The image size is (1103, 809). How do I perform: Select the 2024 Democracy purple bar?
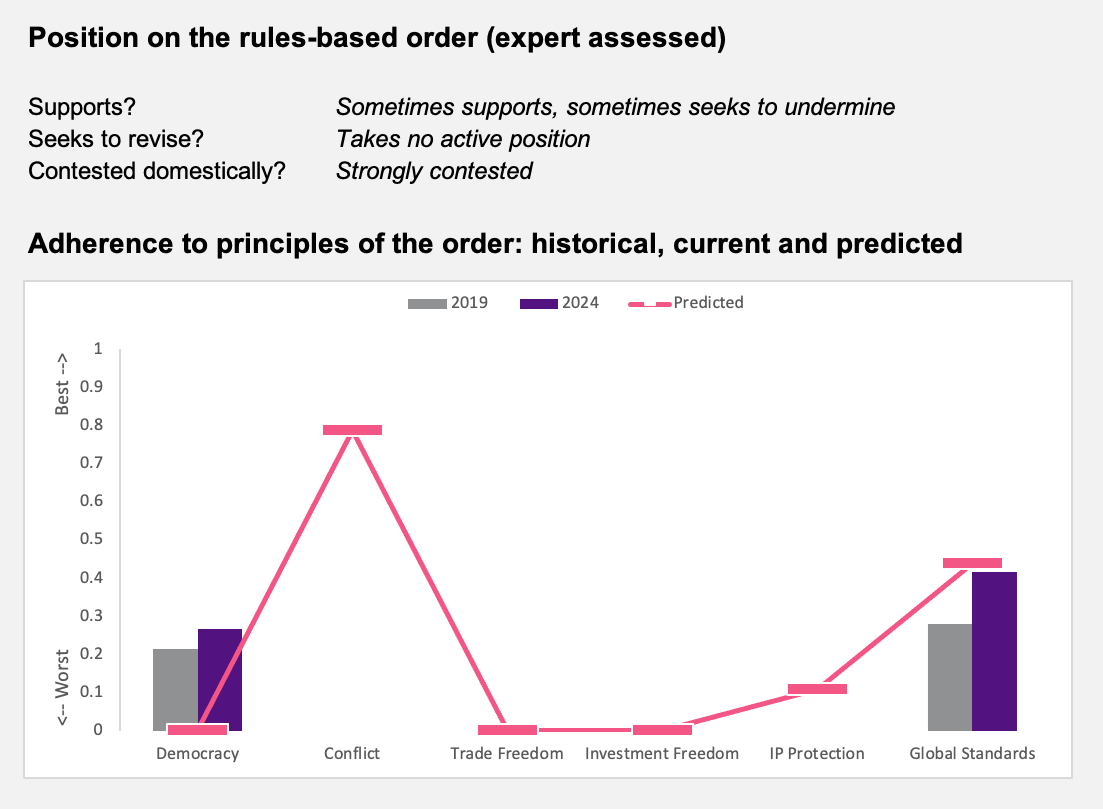220,680
